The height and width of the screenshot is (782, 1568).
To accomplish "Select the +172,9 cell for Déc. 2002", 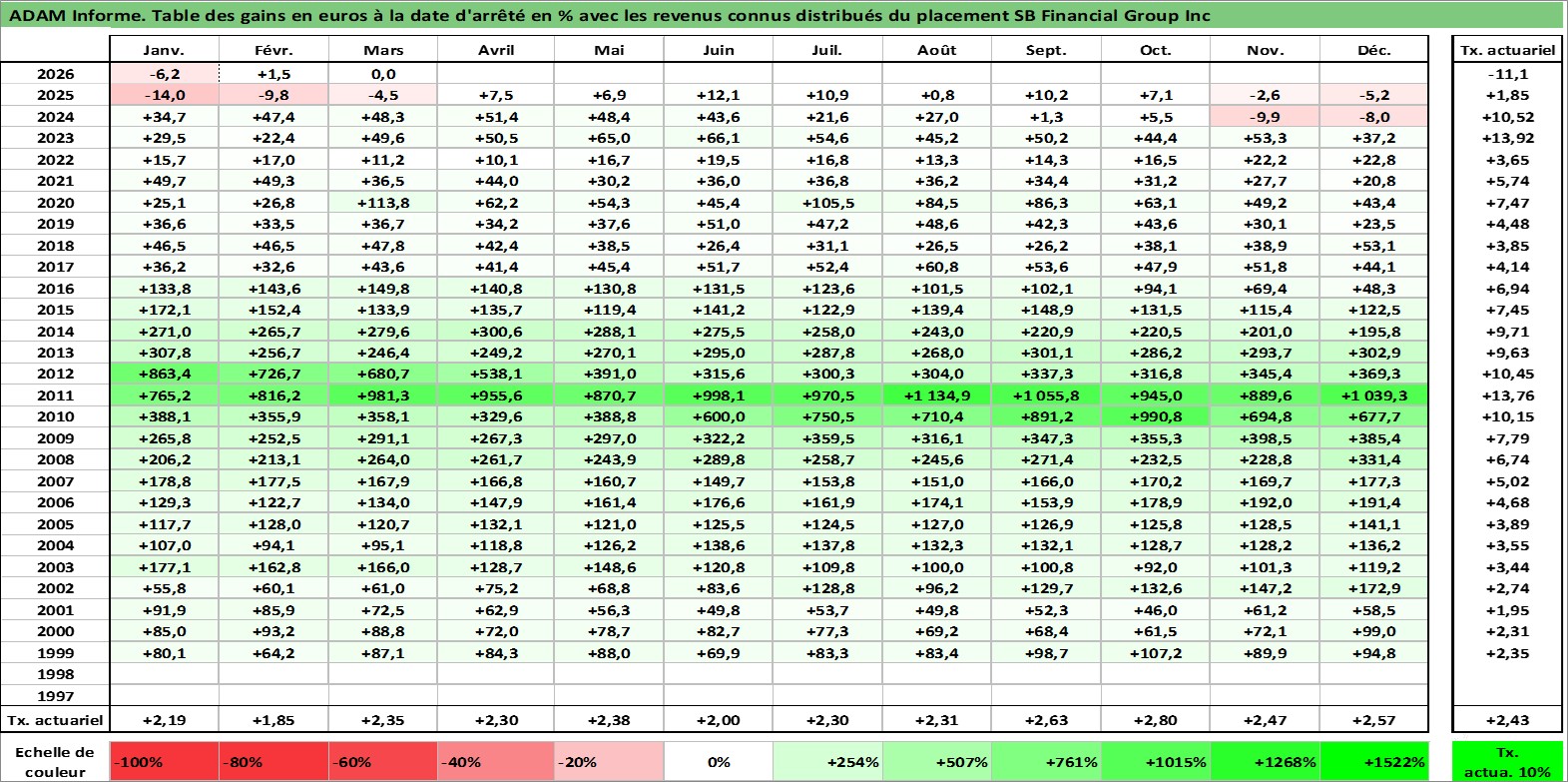I will click(1373, 588).
